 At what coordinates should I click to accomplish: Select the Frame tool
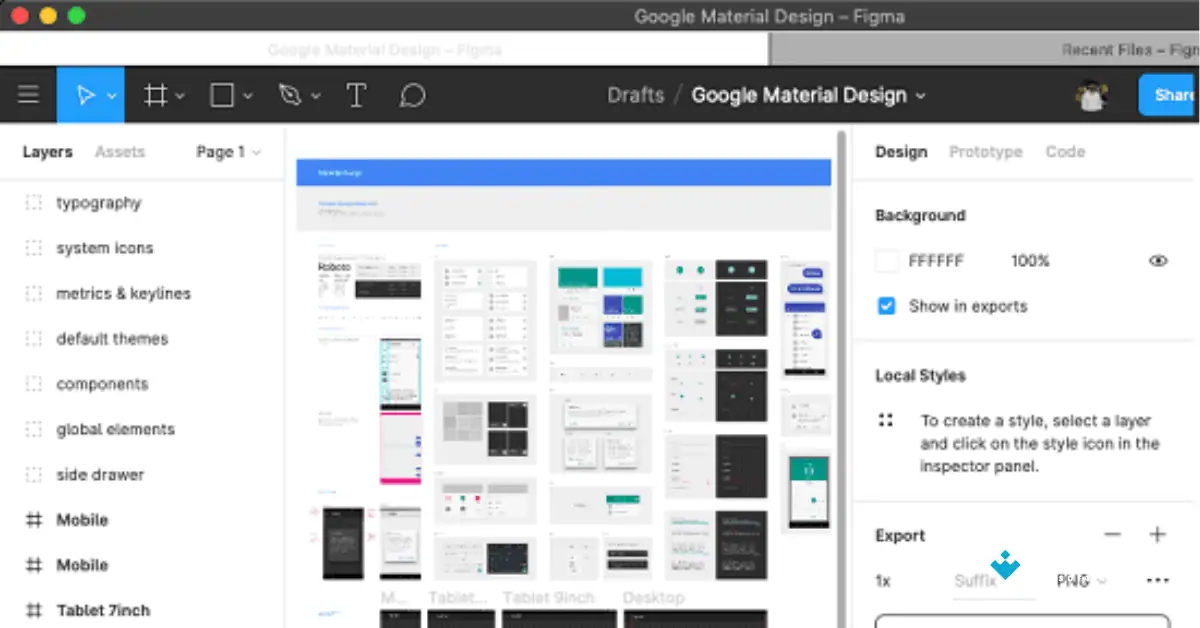tap(155, 94)
